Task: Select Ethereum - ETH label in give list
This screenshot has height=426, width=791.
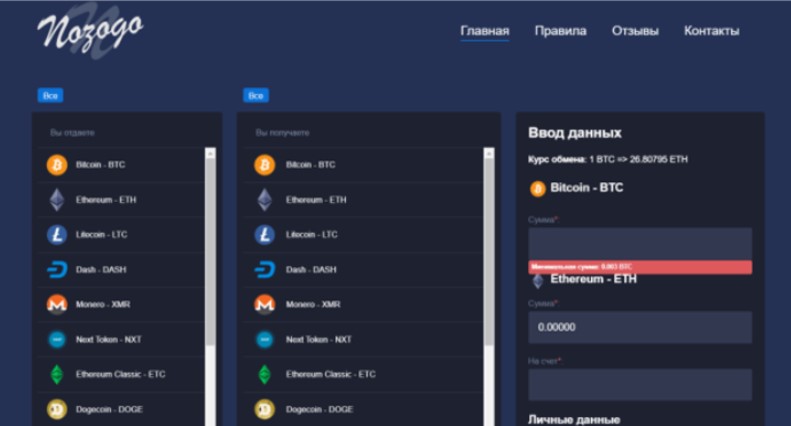Action: pos(106,200)
